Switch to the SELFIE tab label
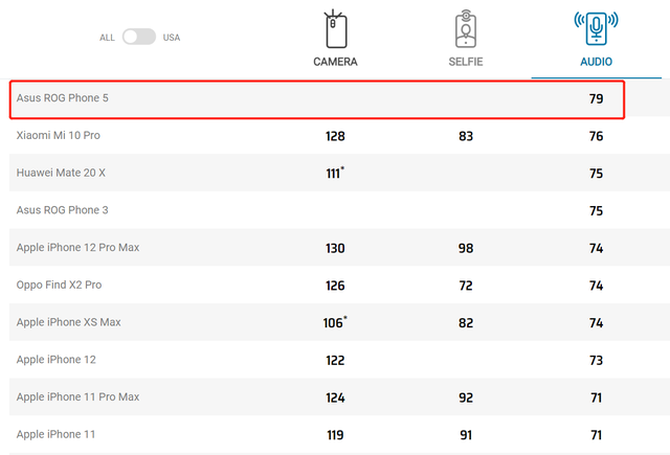 point(466,62)
